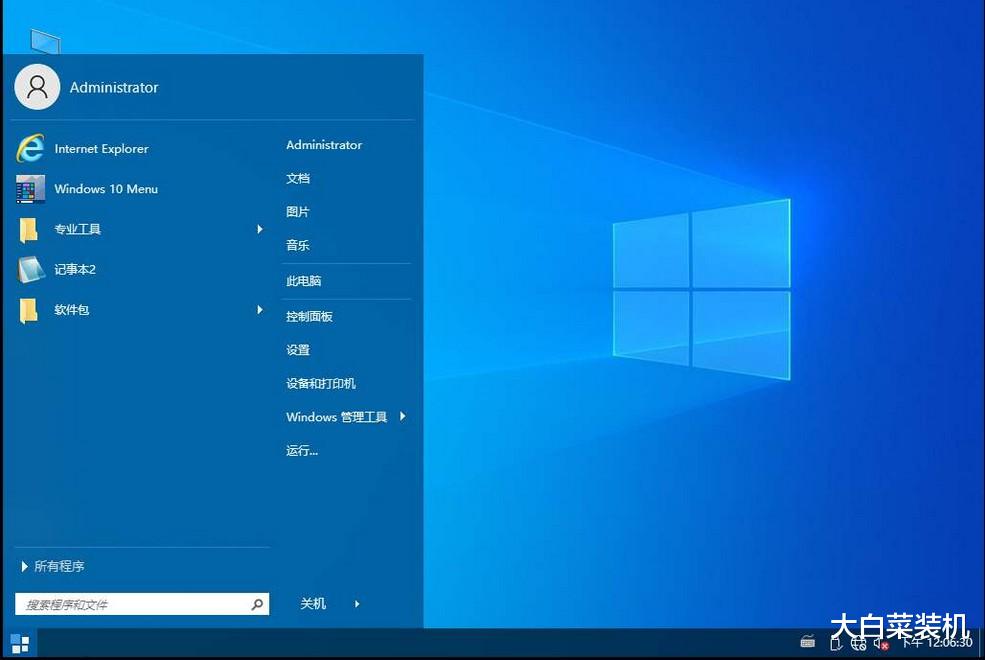Click the network status tray icon
The image size is (985, 660).
point(858,644)
